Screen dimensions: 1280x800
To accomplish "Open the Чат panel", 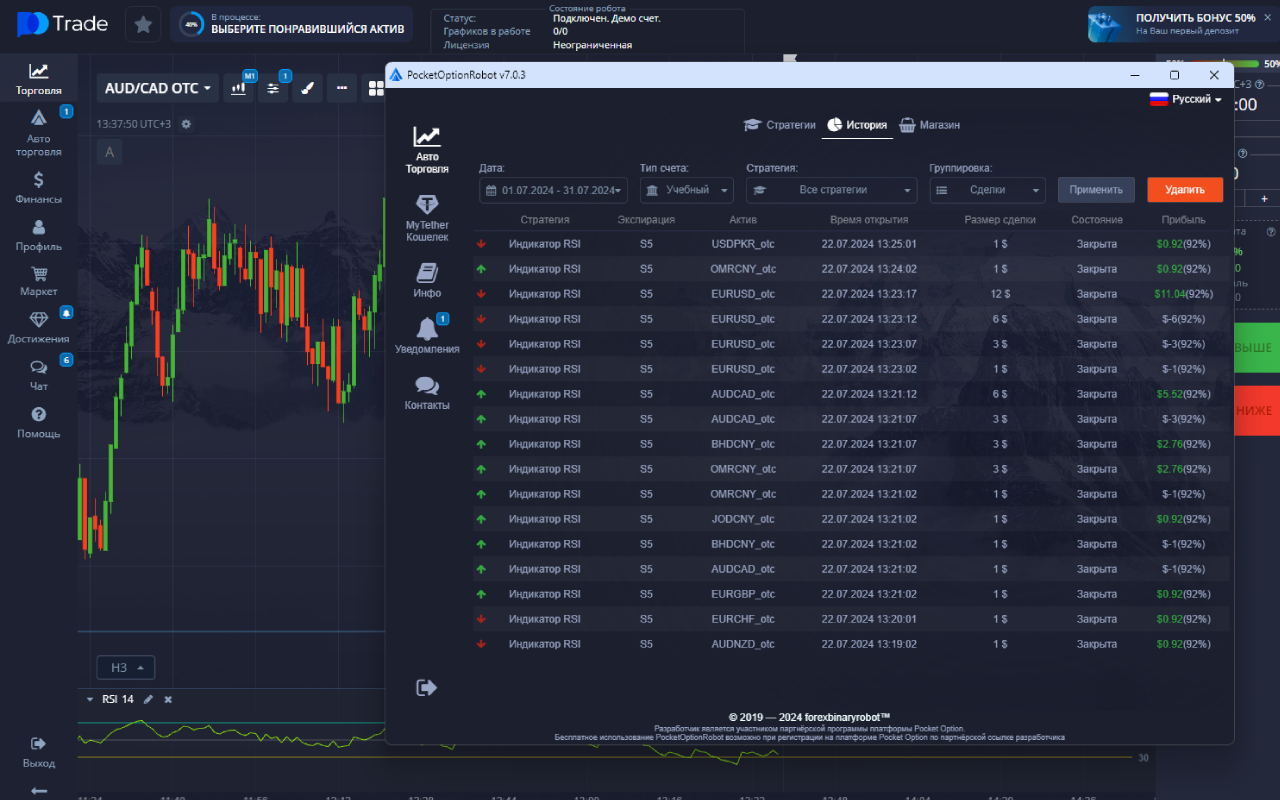I will click(39, 375).
